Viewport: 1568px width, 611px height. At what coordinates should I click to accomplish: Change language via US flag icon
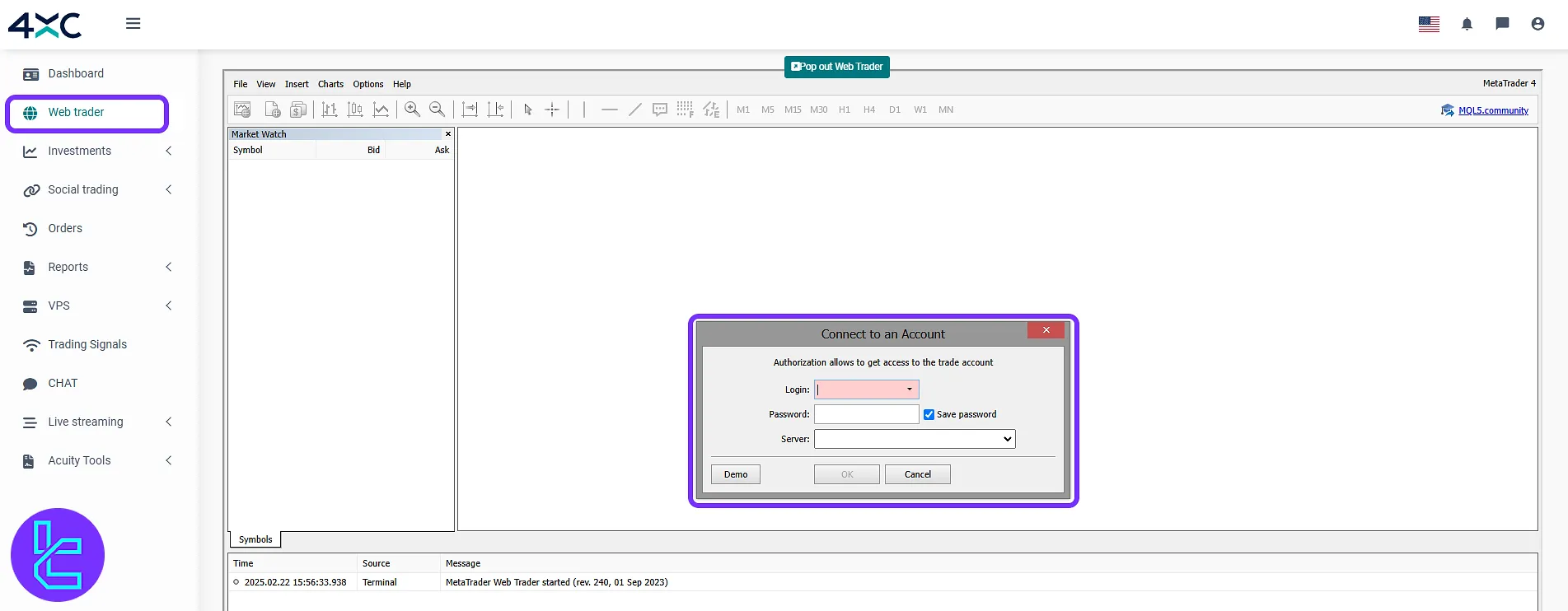coord(1429,24)
